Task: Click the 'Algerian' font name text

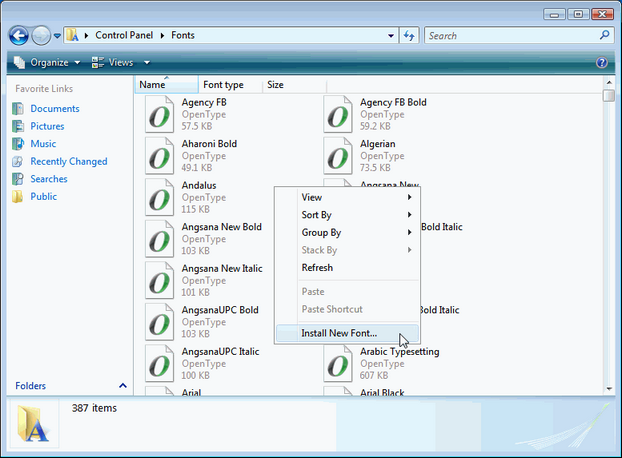Action: [x=378, y=144]
